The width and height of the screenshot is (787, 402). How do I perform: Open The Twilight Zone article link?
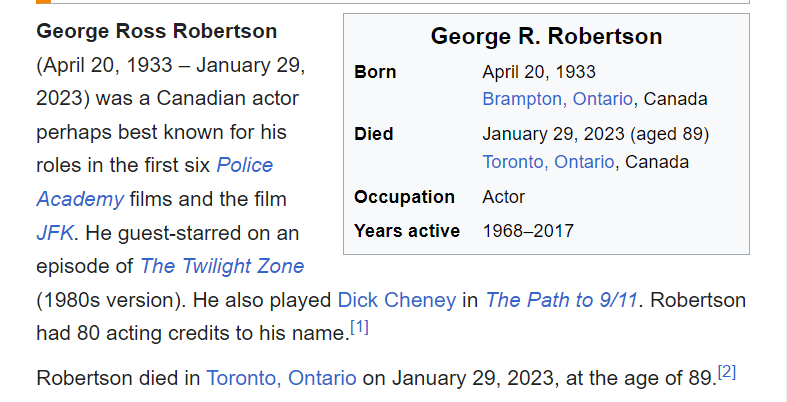[x=222, y=267]
